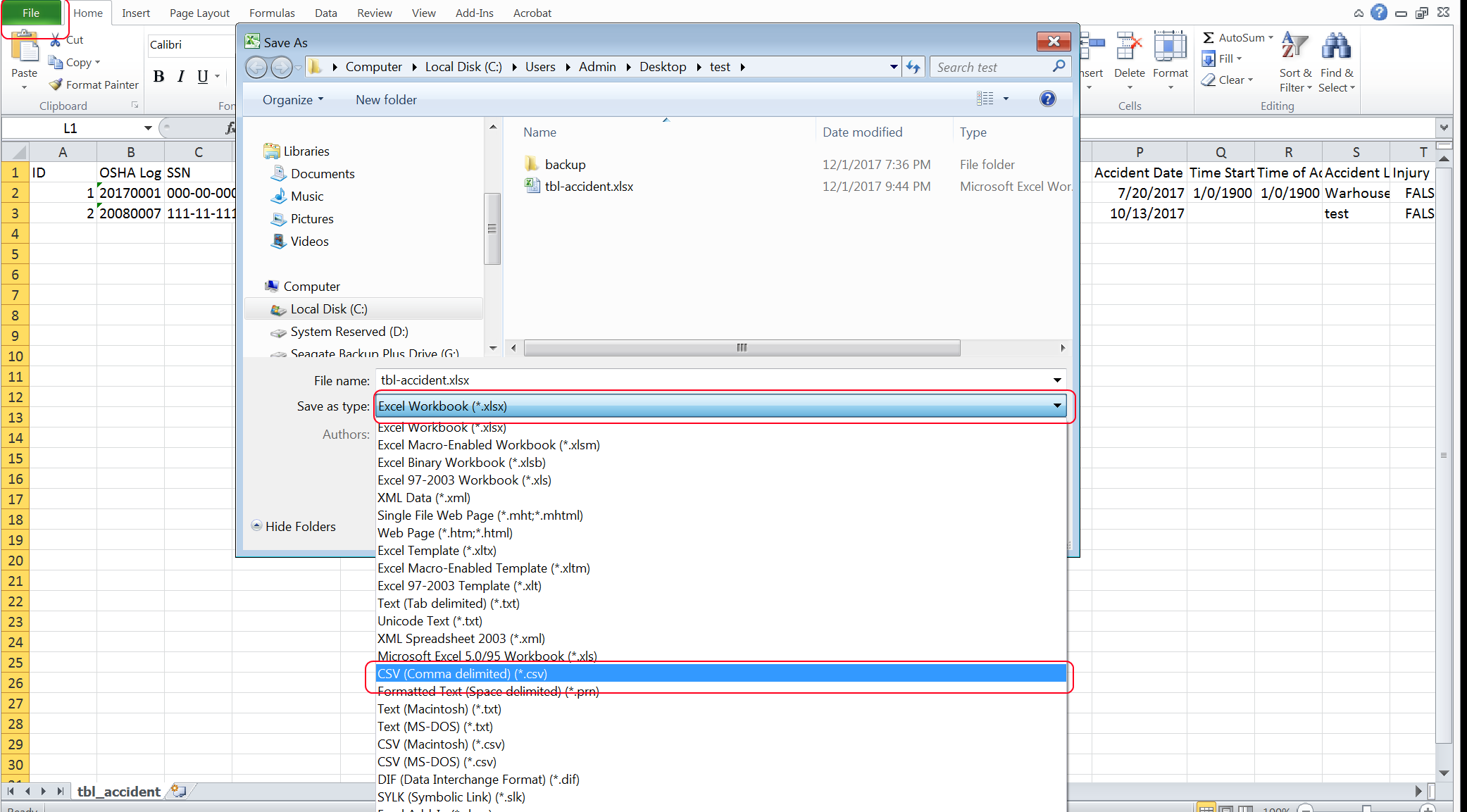Screen dimensions: 1467x812
Task: Open the File tab
Action: pos(31,13)
